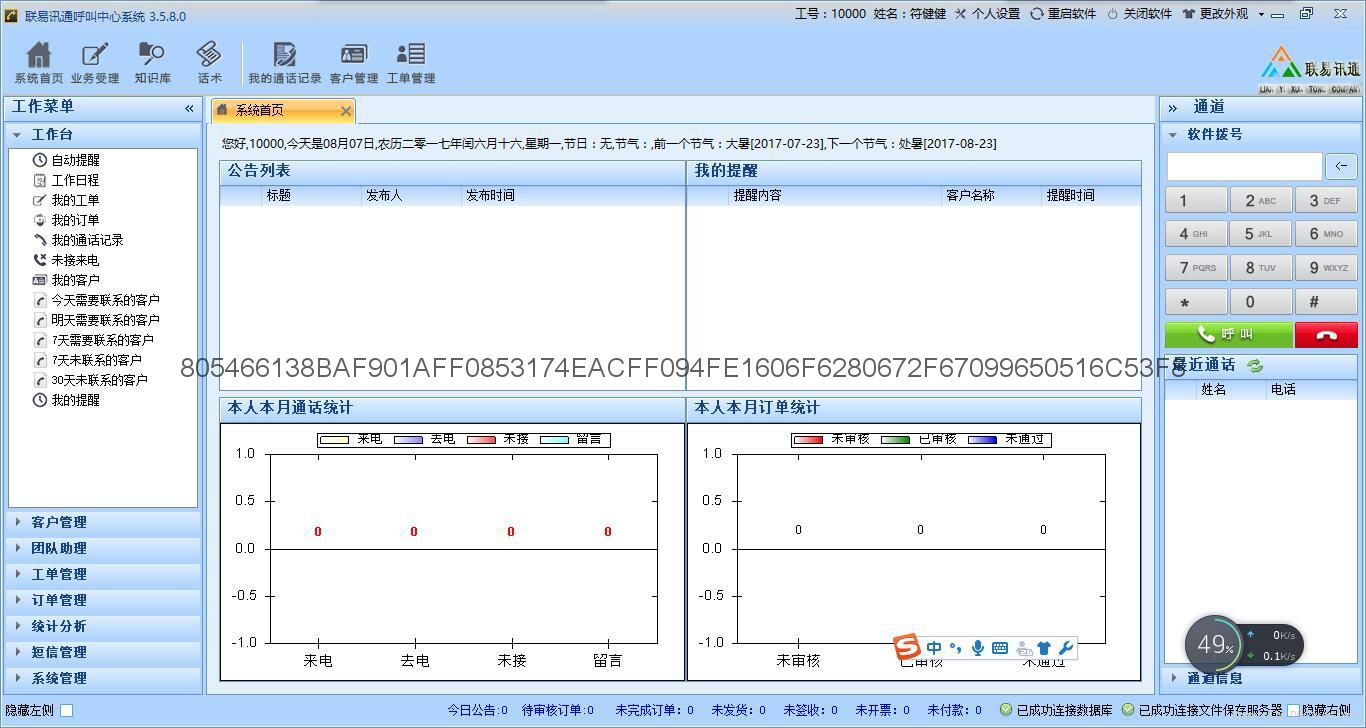Screen dimensions: 1366x728
Task: Click the red hang-up button
Action: (1326, 334)
